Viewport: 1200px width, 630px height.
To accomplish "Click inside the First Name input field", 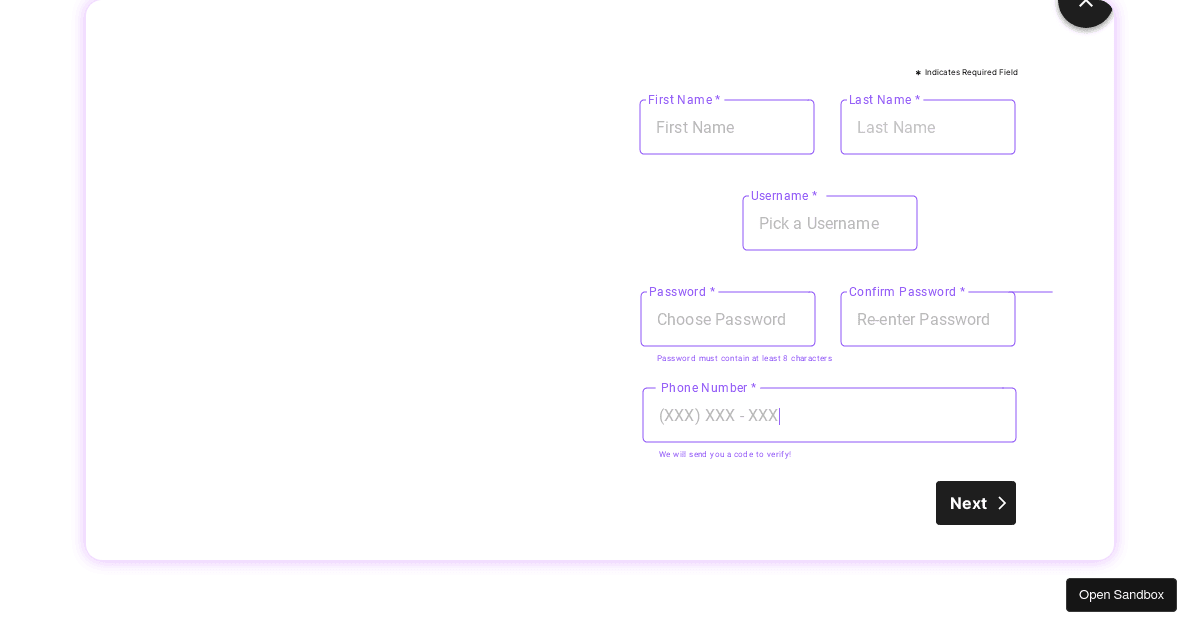I will [x=727, y=127].
